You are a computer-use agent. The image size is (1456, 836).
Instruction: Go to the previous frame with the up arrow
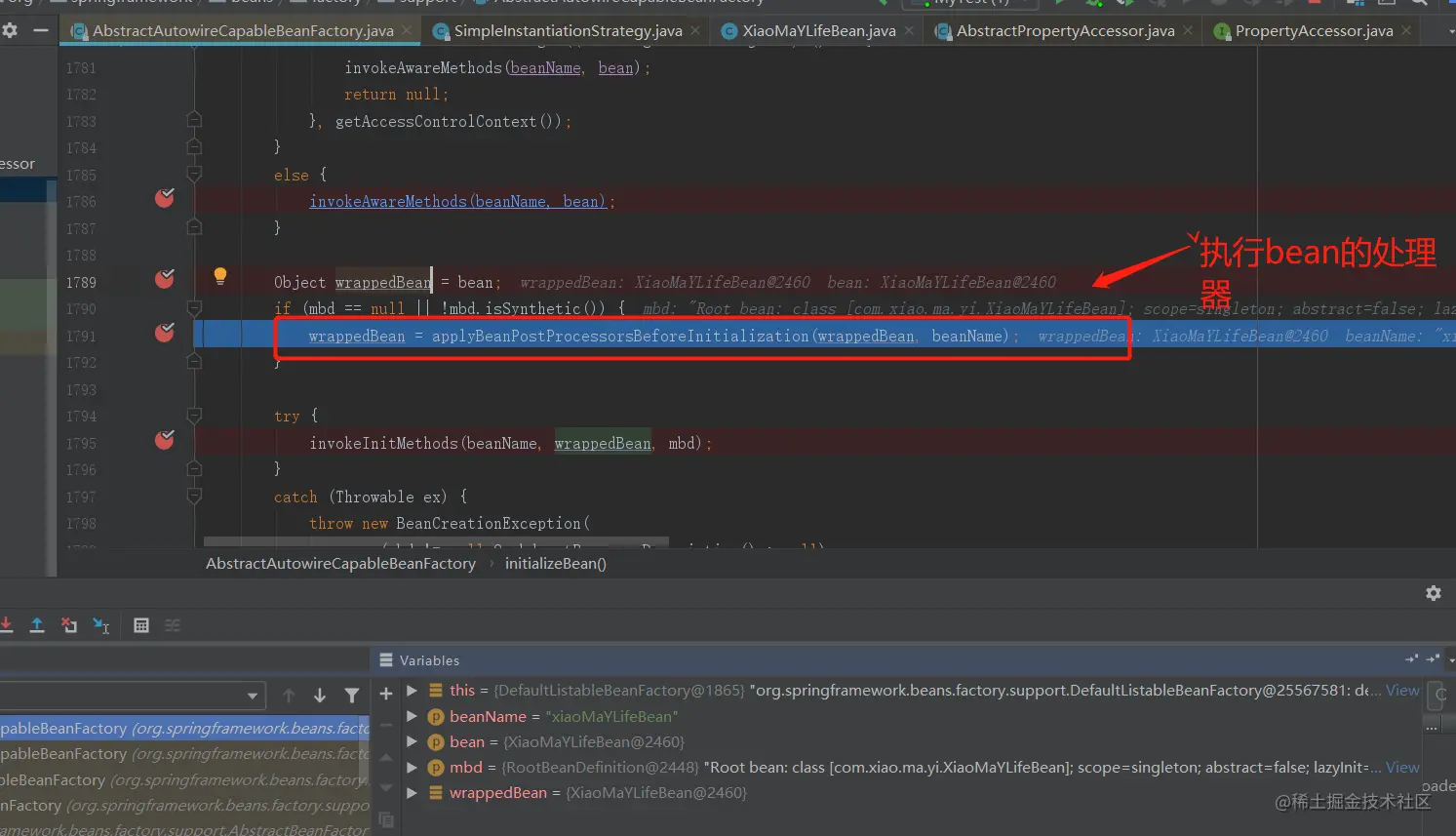[289, 696]
